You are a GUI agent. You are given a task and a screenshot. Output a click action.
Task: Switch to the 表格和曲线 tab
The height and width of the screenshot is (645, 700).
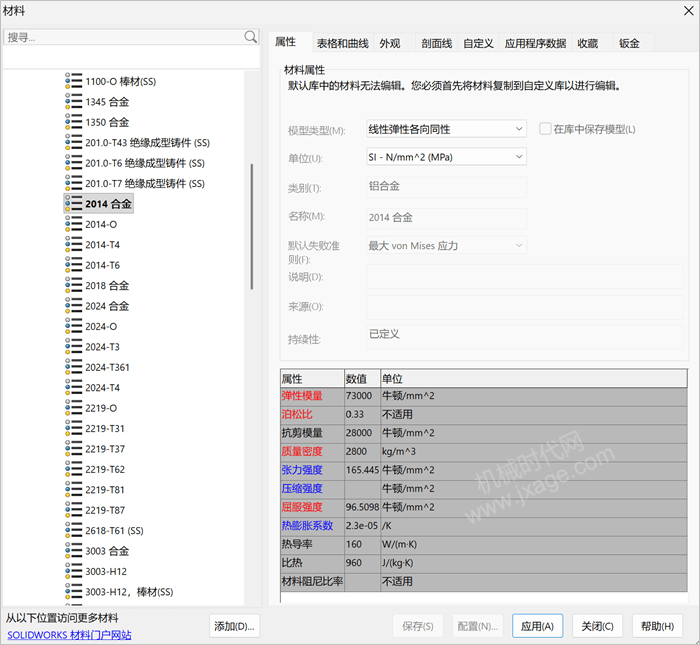(342, 43)
